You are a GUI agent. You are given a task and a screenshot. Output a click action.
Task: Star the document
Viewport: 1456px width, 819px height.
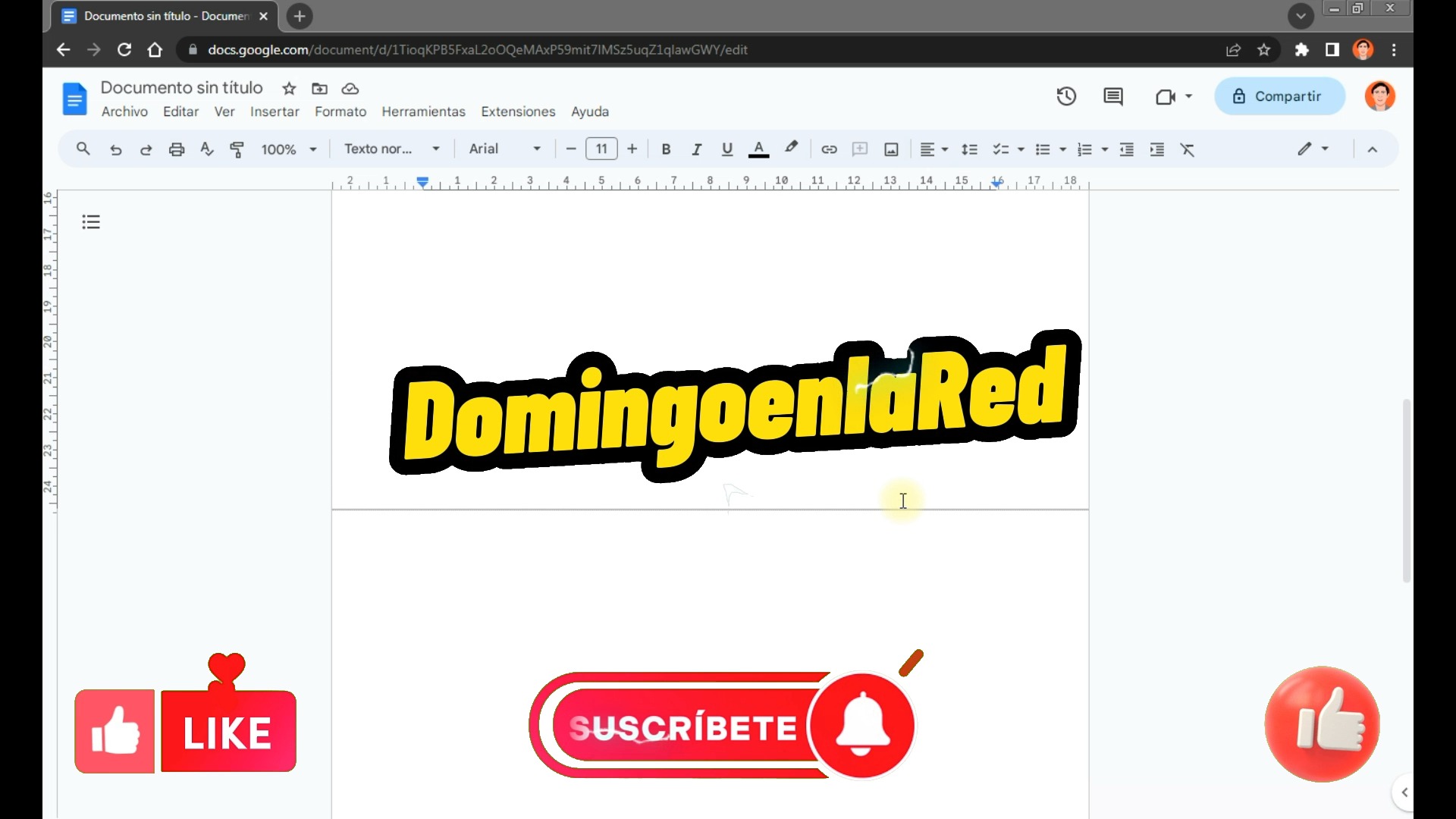289,89
